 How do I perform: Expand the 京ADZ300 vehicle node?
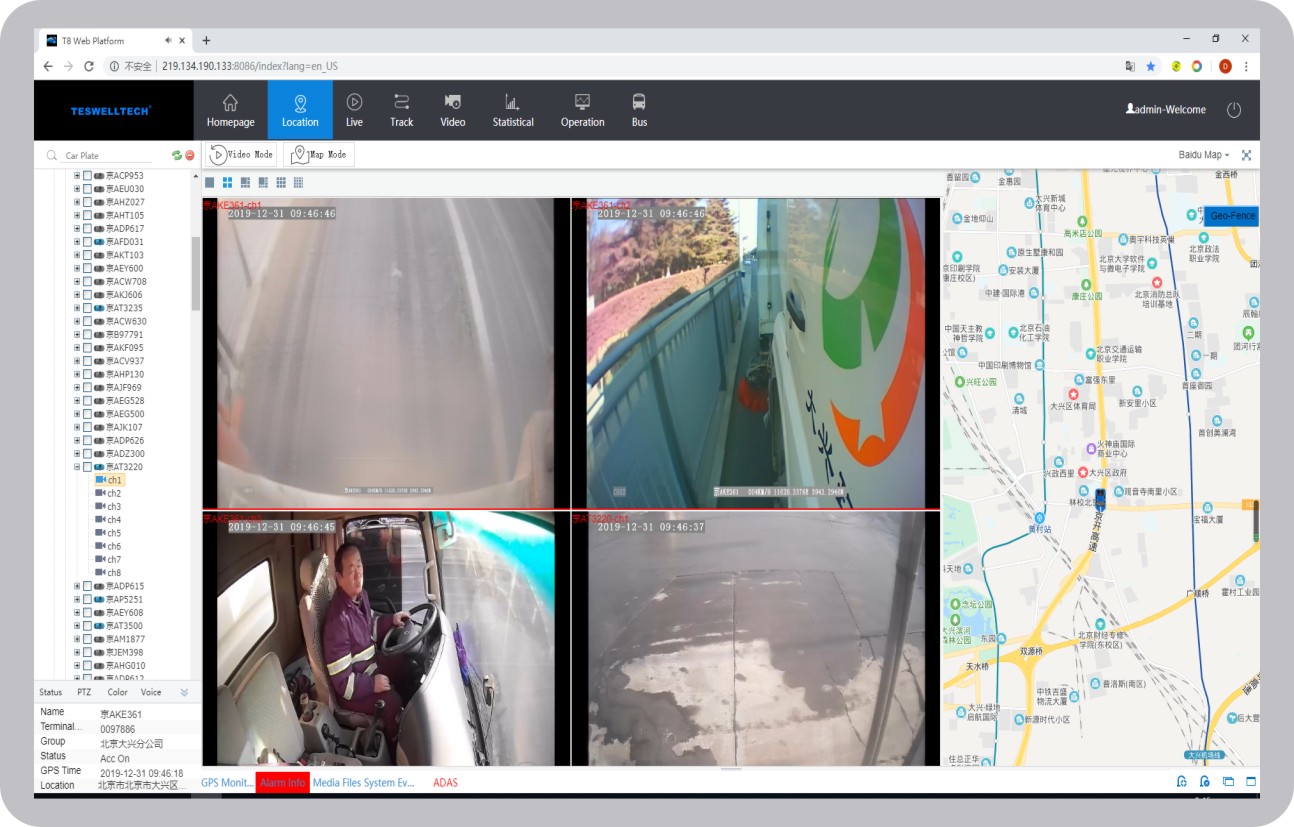click(77, 454)
